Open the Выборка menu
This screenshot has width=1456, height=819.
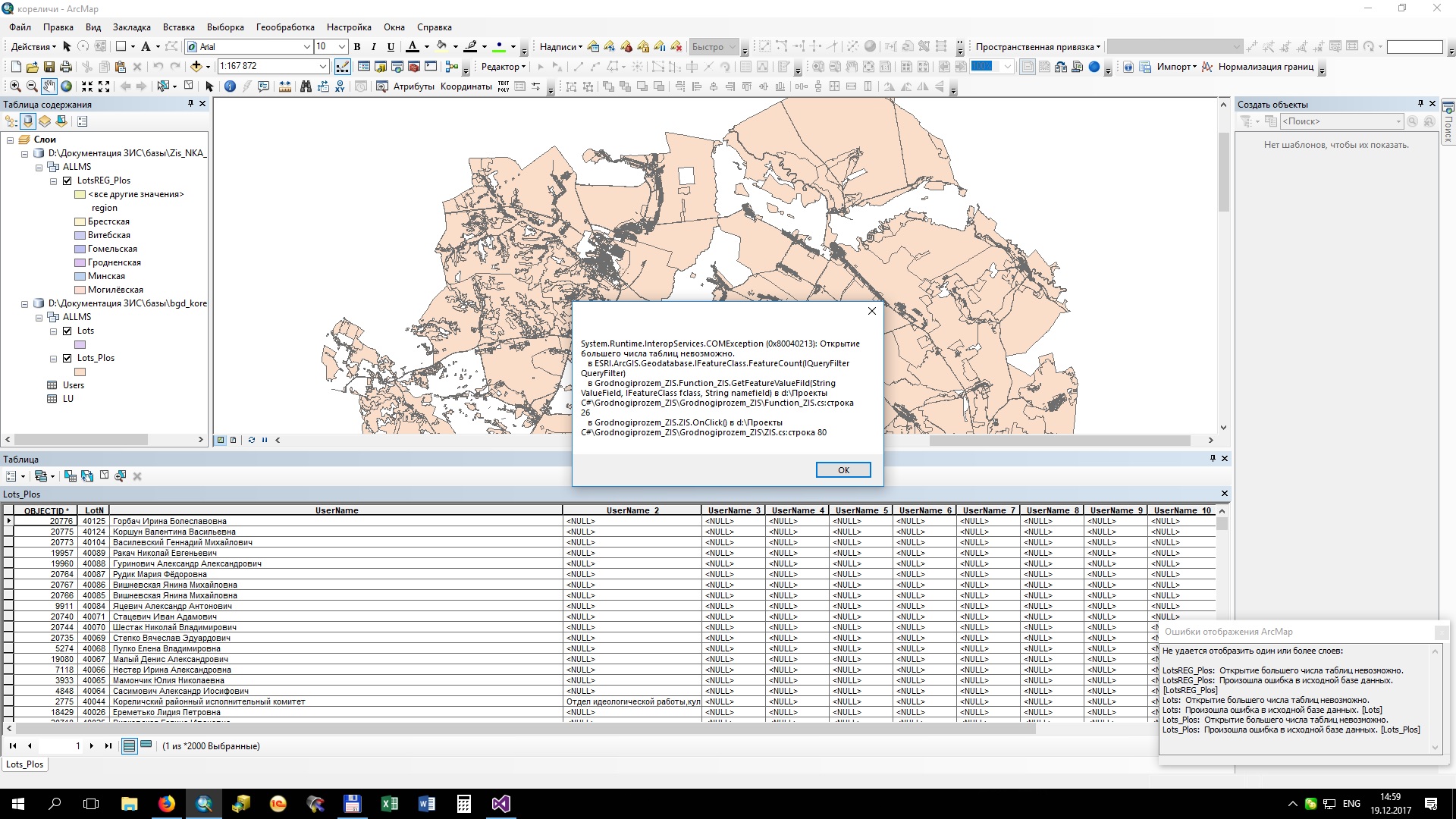[x=225, y=27]
